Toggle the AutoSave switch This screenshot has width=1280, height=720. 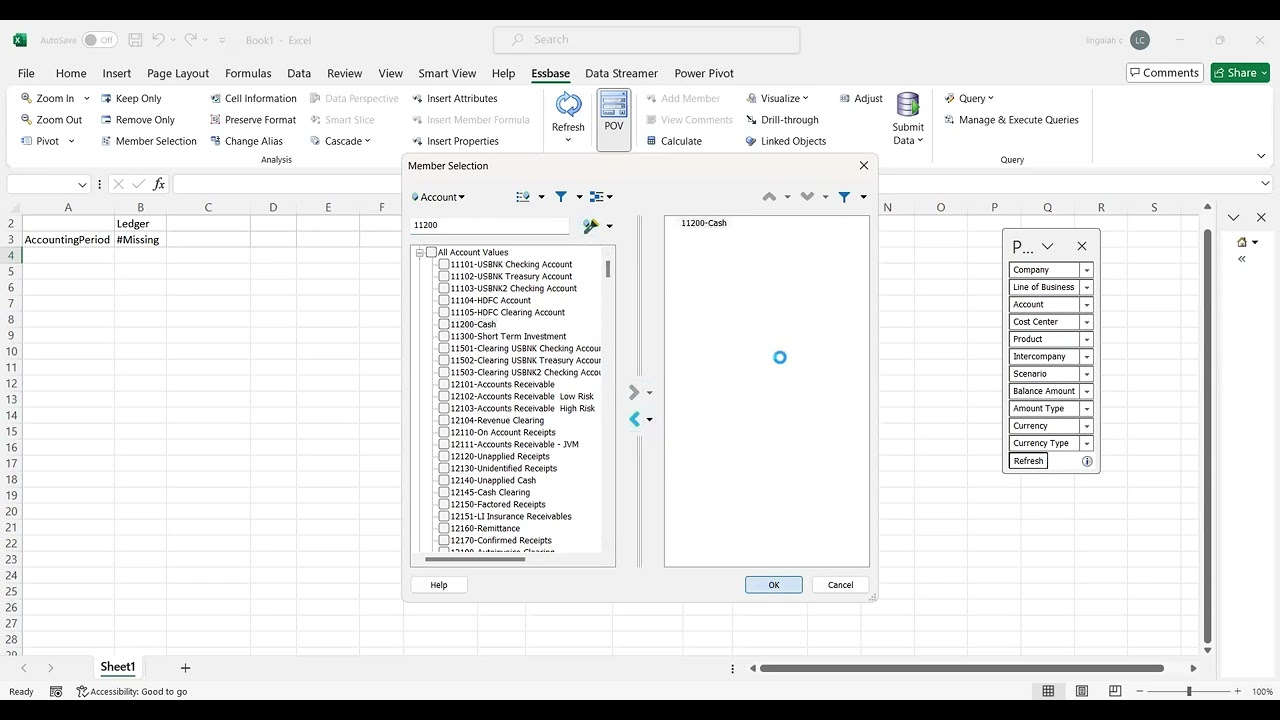click(99, 40)
